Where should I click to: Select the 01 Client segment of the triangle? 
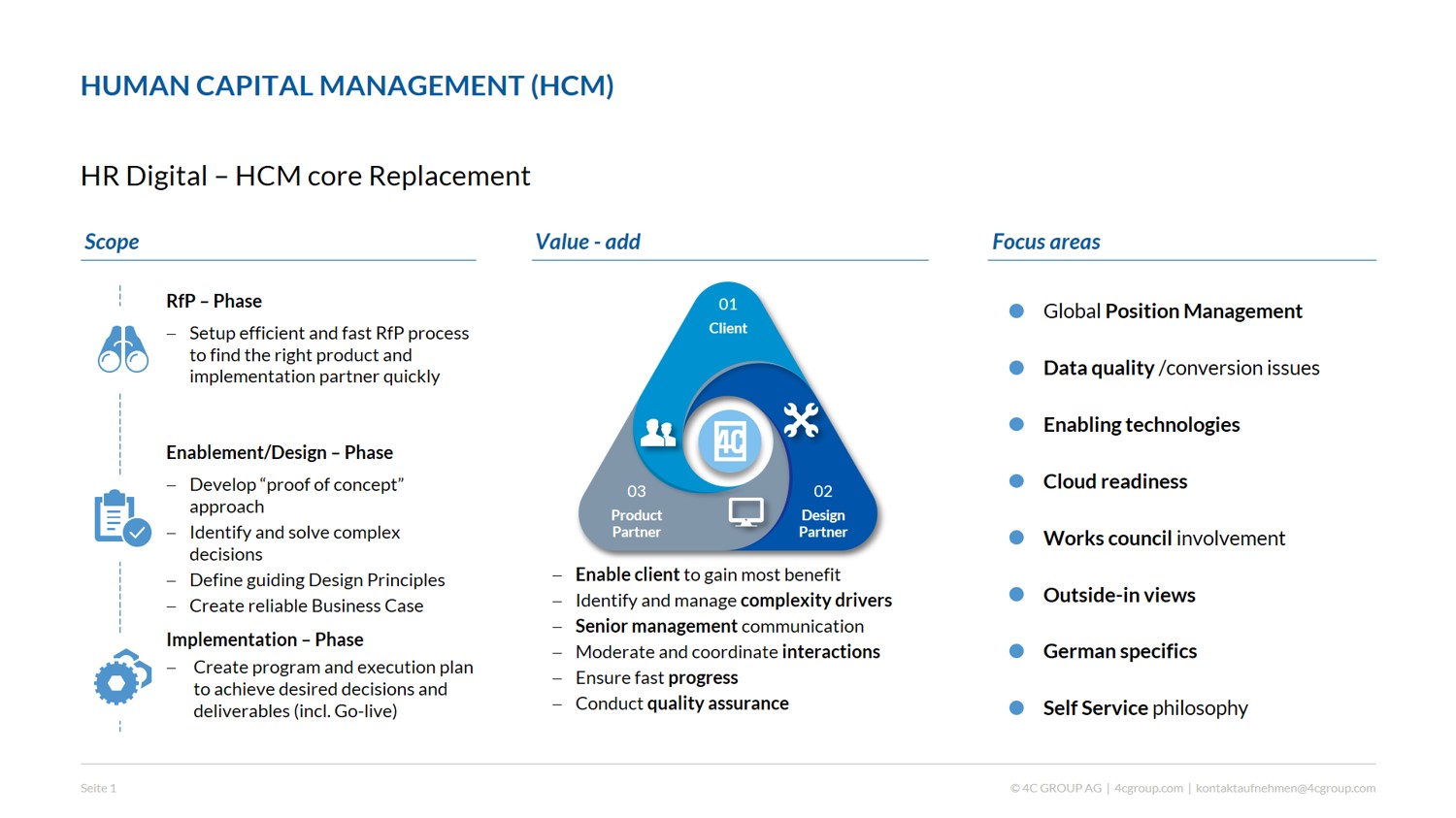[728, 316]
